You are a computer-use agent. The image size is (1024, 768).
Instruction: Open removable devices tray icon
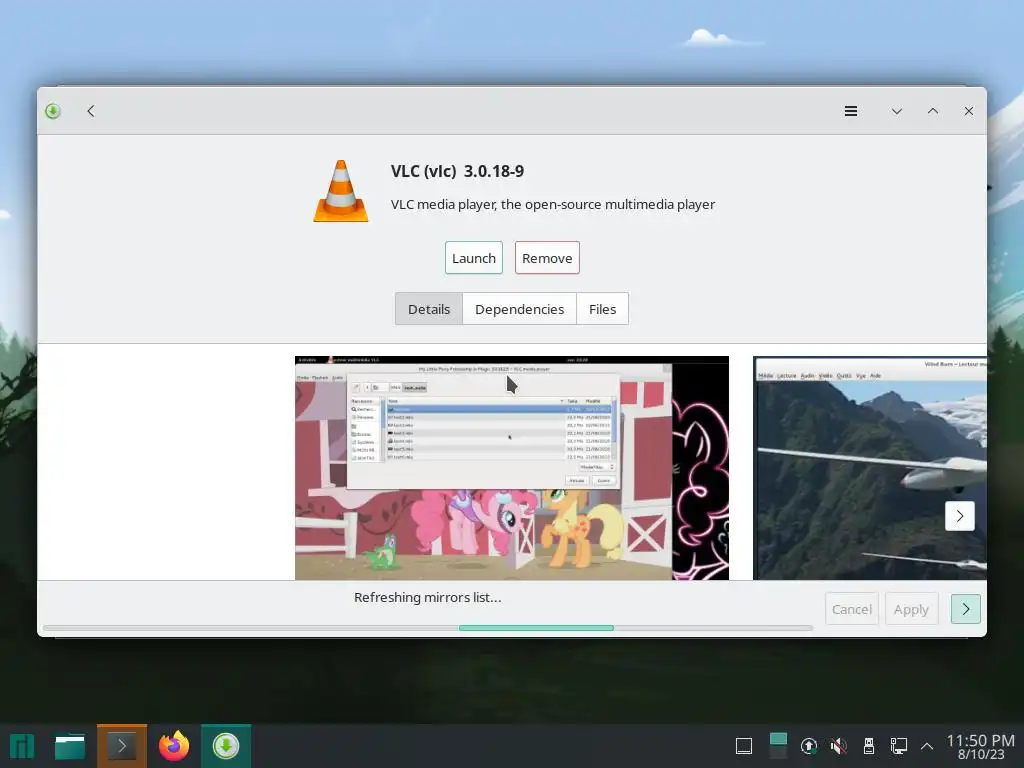click(x=869, y=746)
